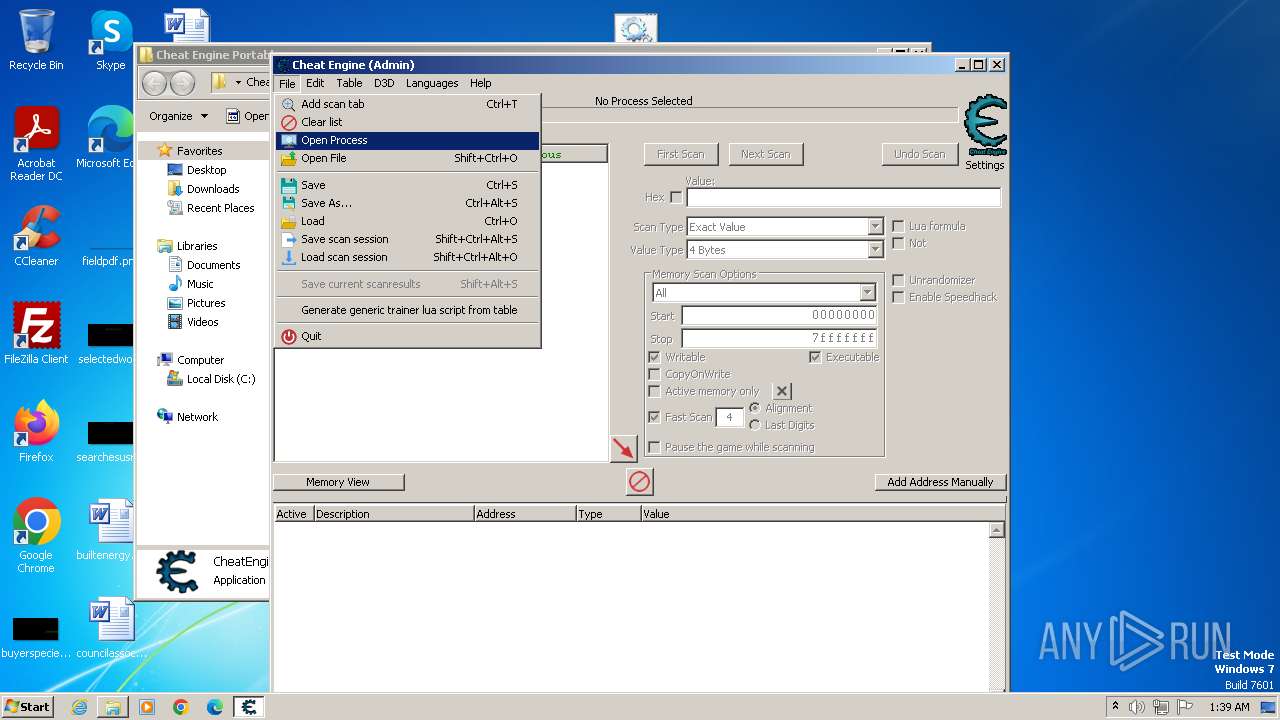Enable Lua formula checkbox
1280x720 pixels.
(x=898, y=227)
